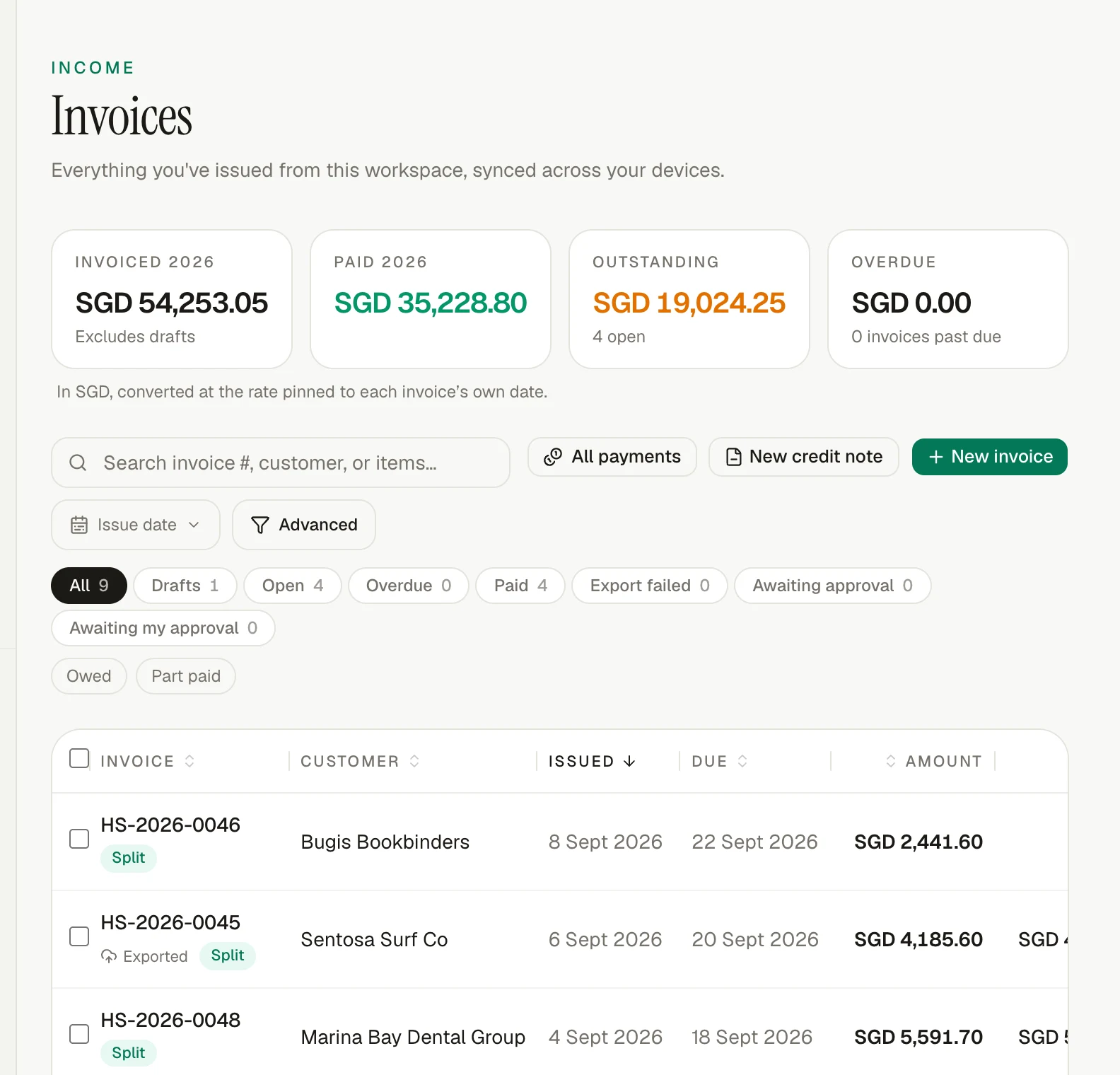Click the Split badge on HS-2026-0046

(129, 858)
